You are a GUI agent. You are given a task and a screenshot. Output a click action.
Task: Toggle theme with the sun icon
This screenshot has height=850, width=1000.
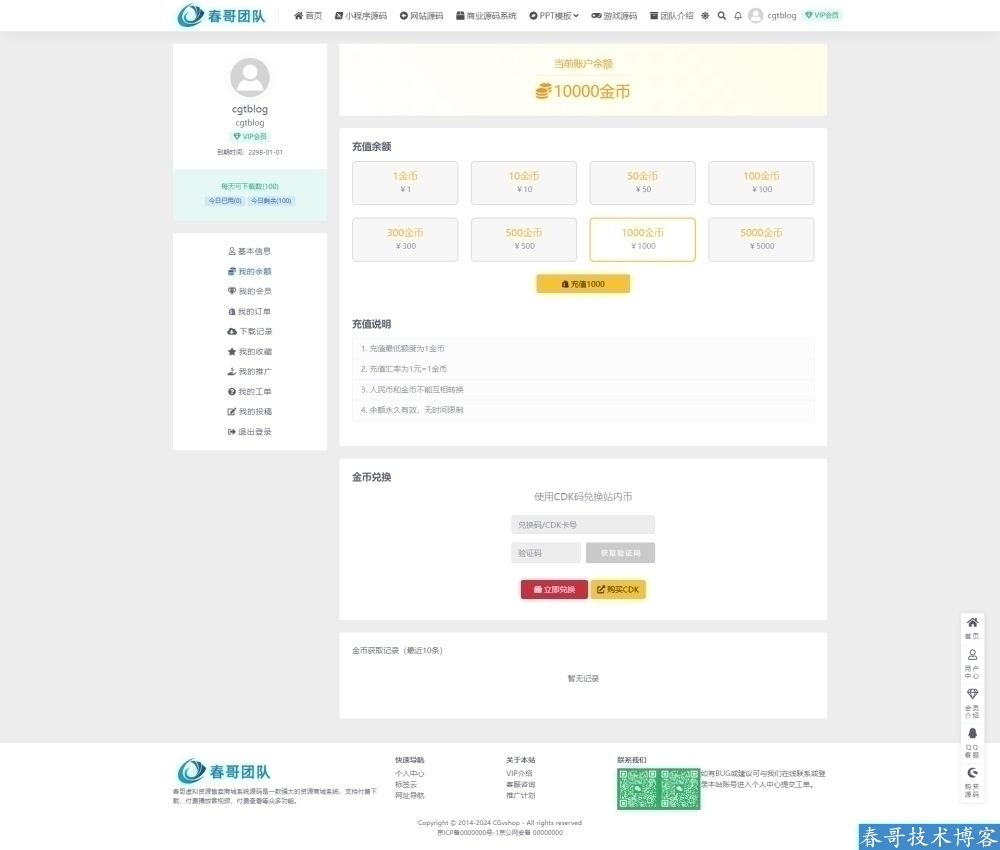pyautogui.click(x=705, y=16)
